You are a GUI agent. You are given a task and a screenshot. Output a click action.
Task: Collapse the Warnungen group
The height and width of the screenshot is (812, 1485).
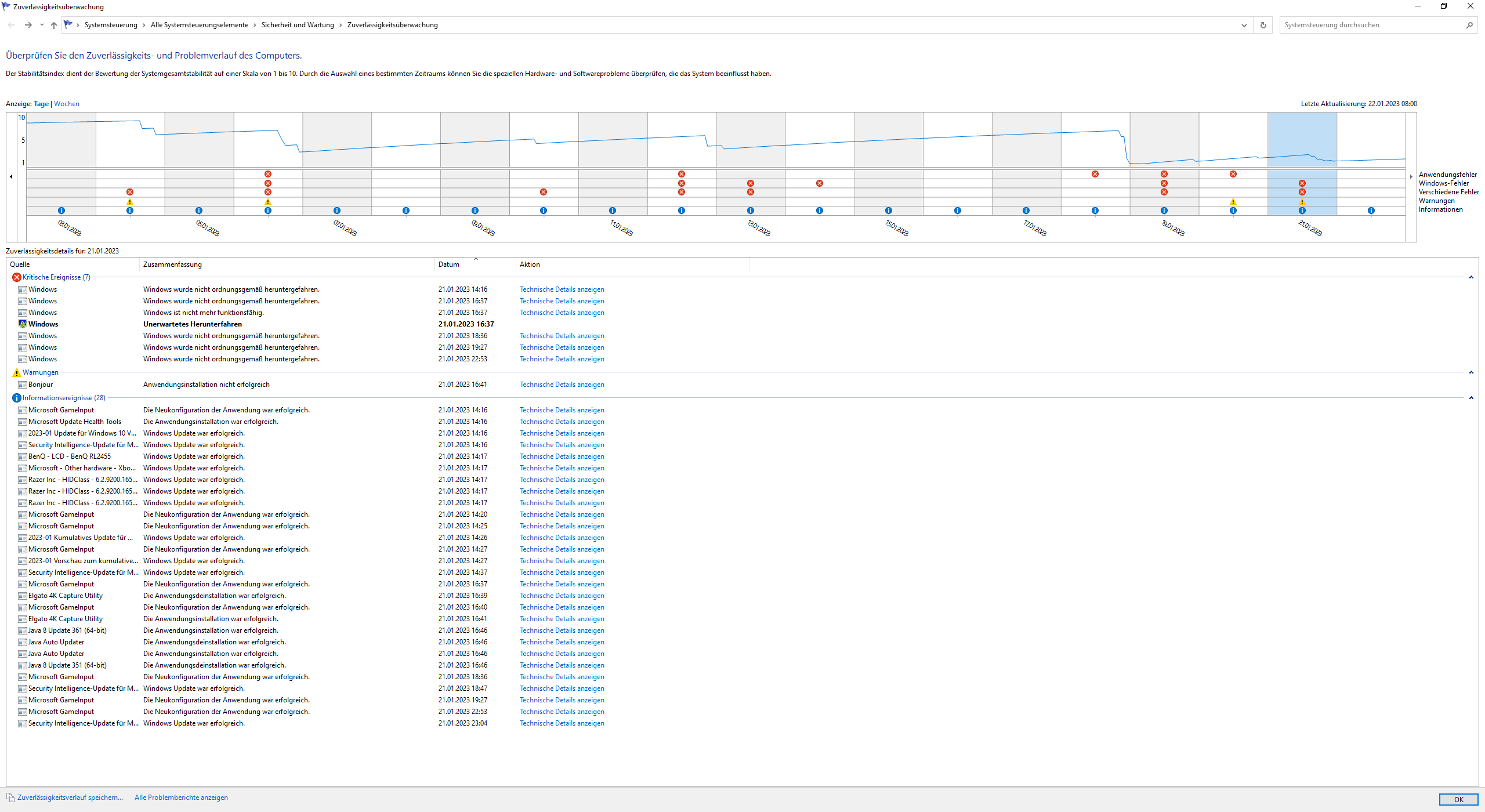1471,372
